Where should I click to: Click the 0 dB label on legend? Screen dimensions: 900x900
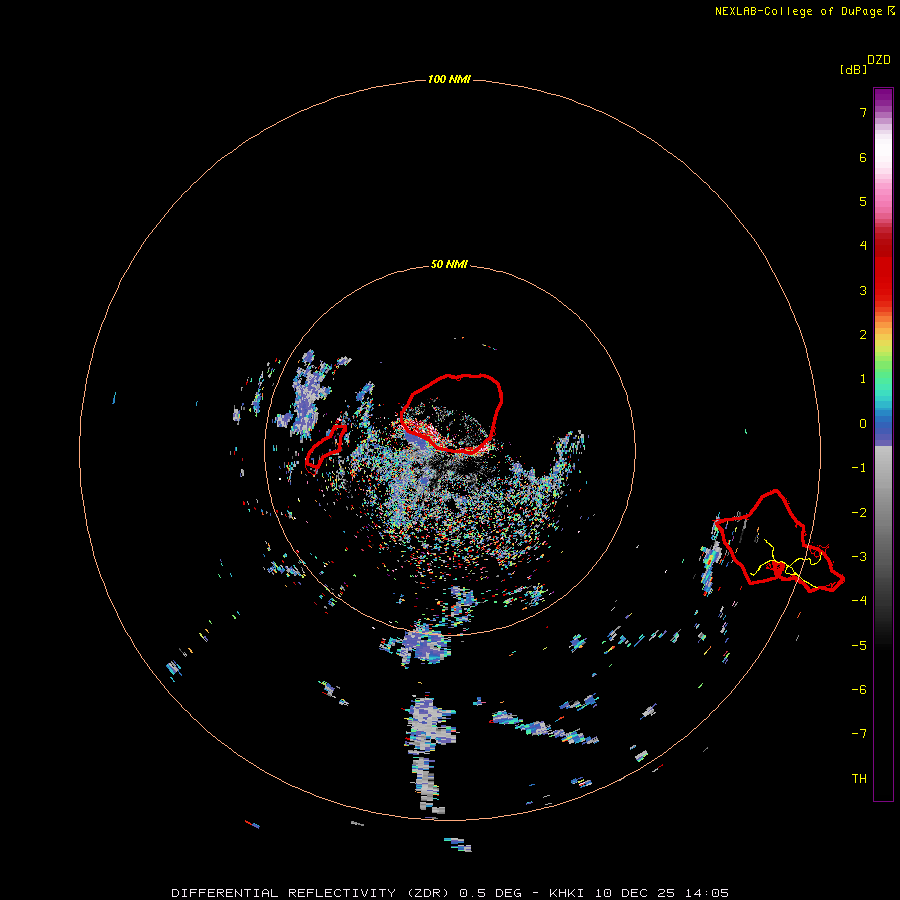[863, 424]
